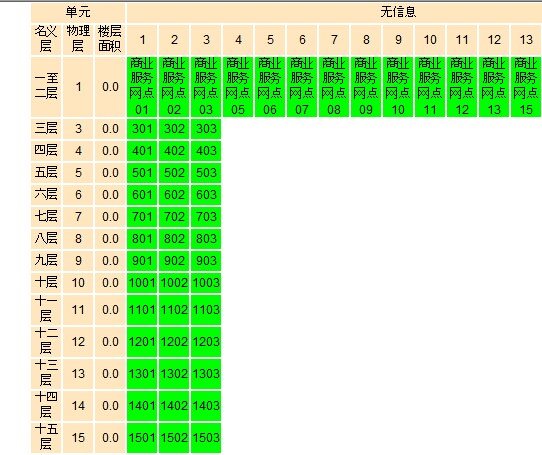Open commercial service outlet 10

pyautogui.click(x=398, y=87)
